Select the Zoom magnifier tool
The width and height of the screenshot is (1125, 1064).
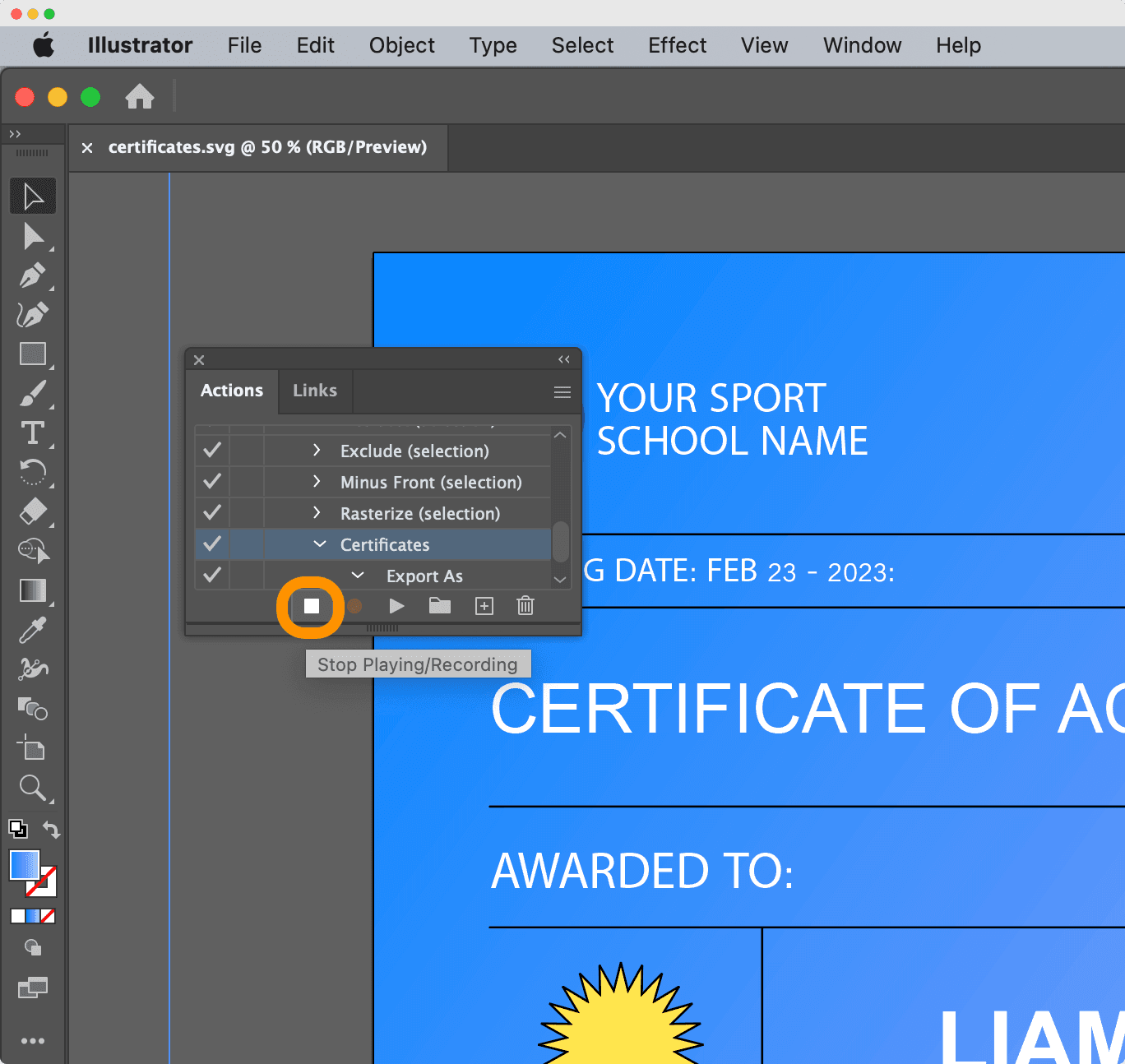(x=33, y=788)
